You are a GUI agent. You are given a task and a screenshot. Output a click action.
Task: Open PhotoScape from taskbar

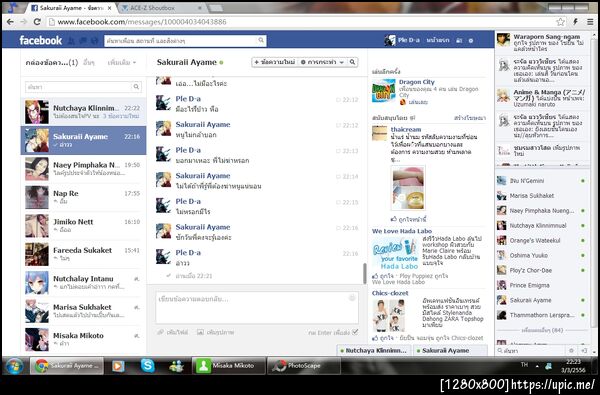tap(303, 366)
